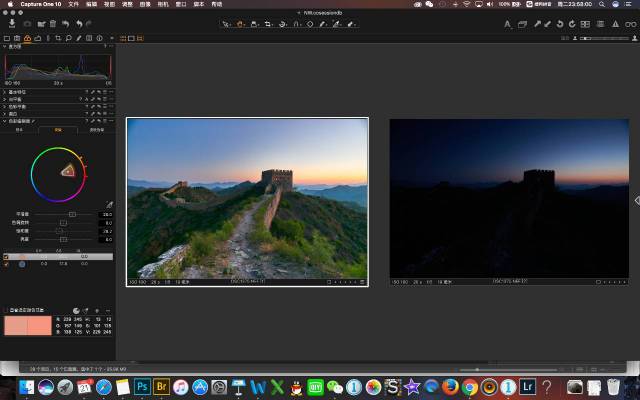Click the color picker eyedropper icon

pos(109,203)
